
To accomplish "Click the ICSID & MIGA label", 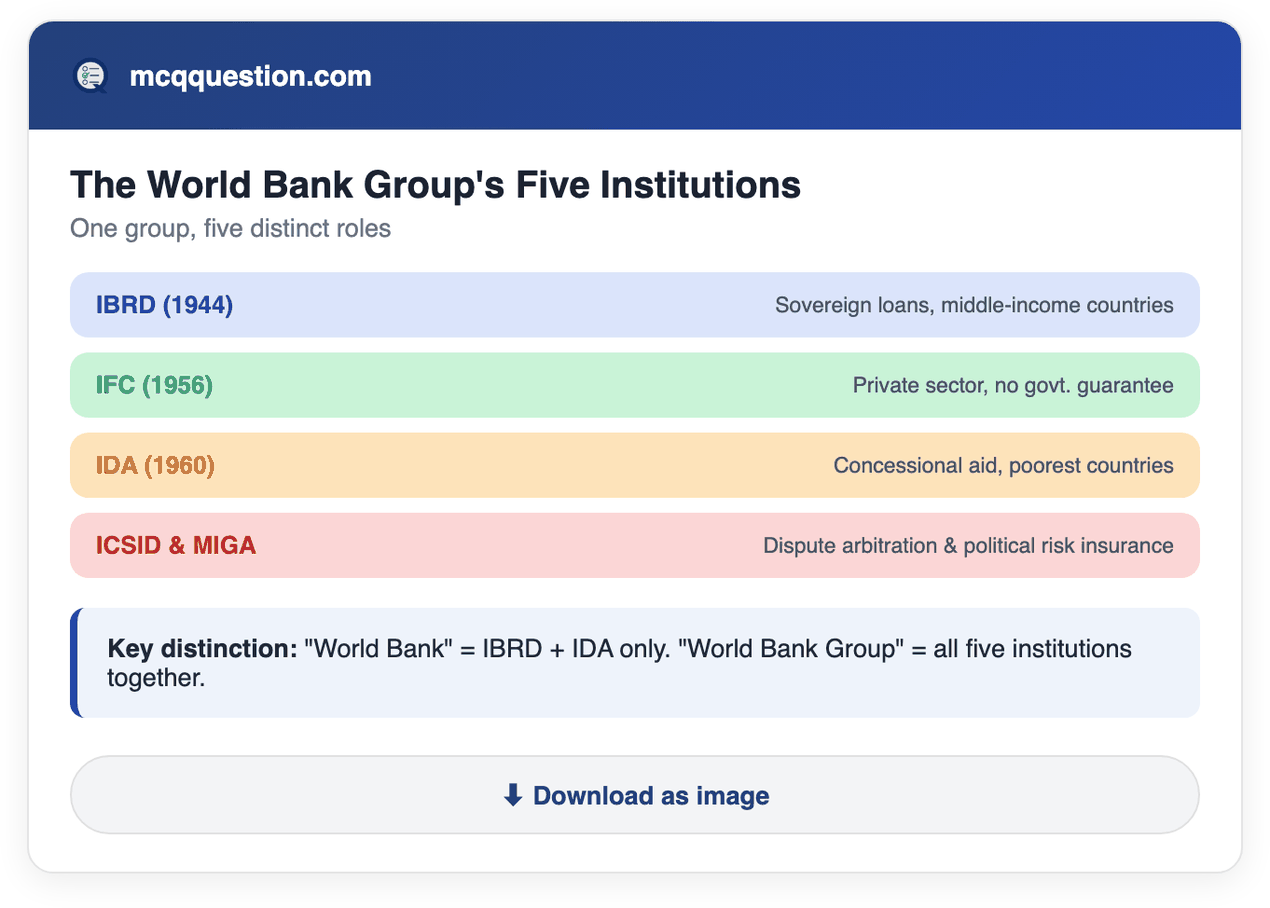I will 176,545.
